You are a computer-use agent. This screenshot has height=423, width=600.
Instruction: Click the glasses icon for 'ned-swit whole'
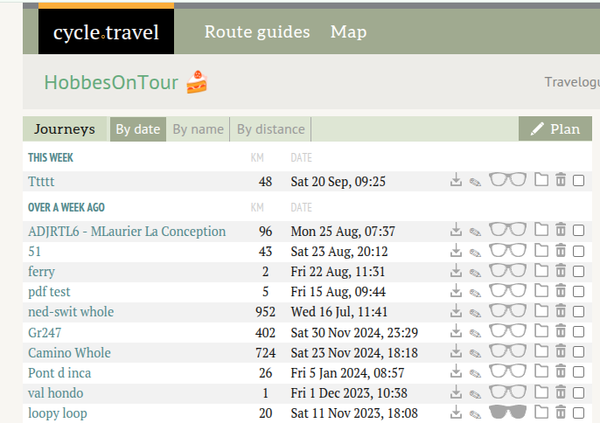pyautogui.click(x=508, y=312)
